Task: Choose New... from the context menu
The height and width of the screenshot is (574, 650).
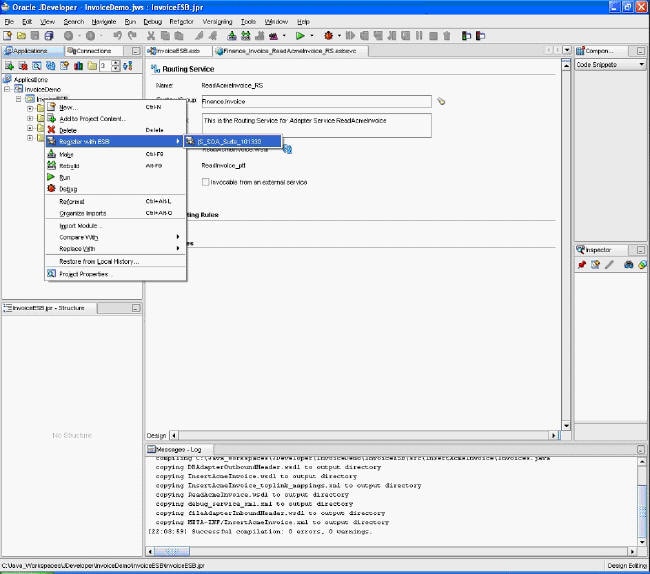Action: [115, 107]
